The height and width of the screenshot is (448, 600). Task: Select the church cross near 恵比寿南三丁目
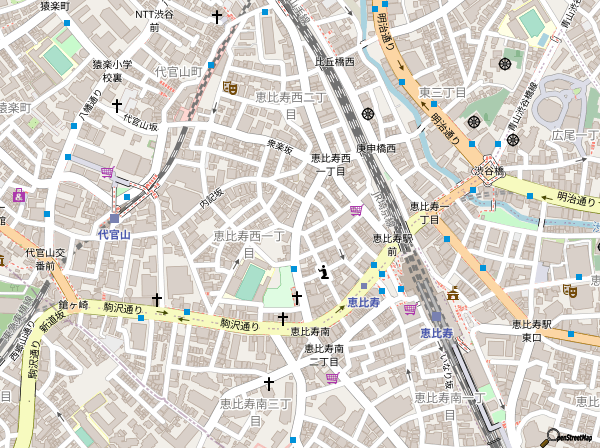click(268, 383)
